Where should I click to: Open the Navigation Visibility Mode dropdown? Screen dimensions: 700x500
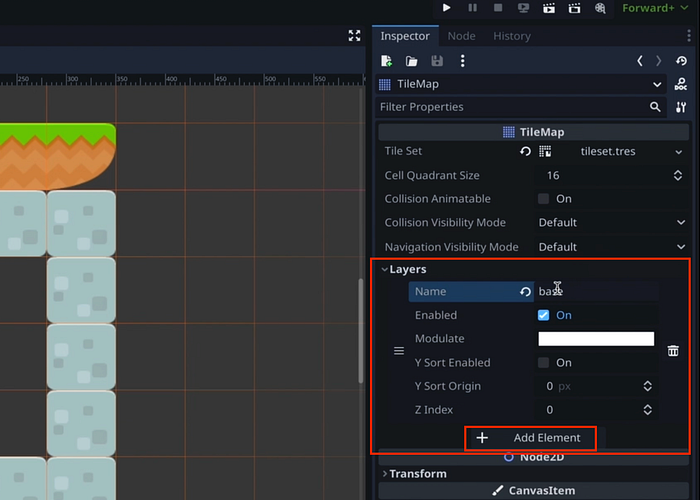pos(611,247)
